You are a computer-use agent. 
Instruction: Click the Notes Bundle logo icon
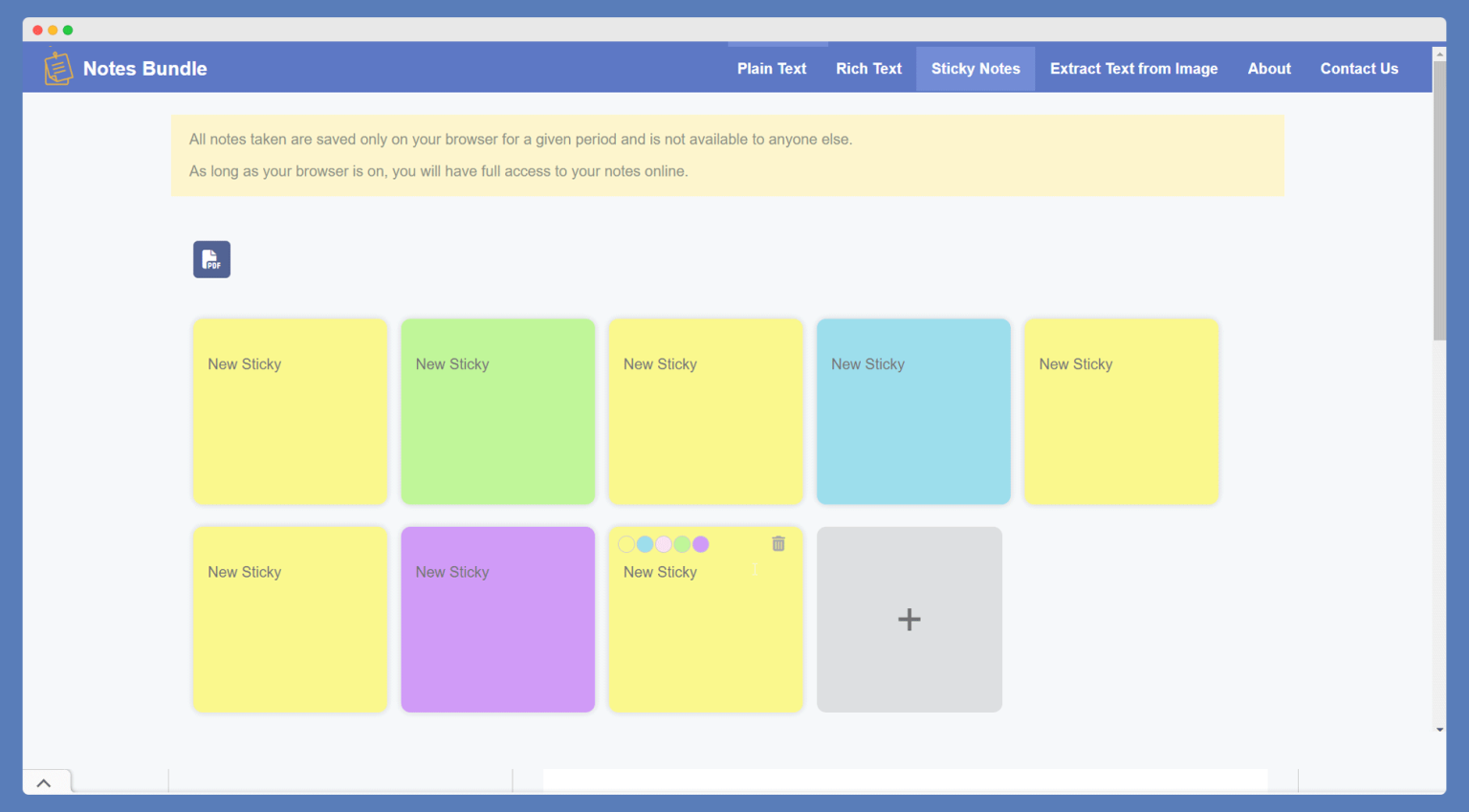(57, 67)
